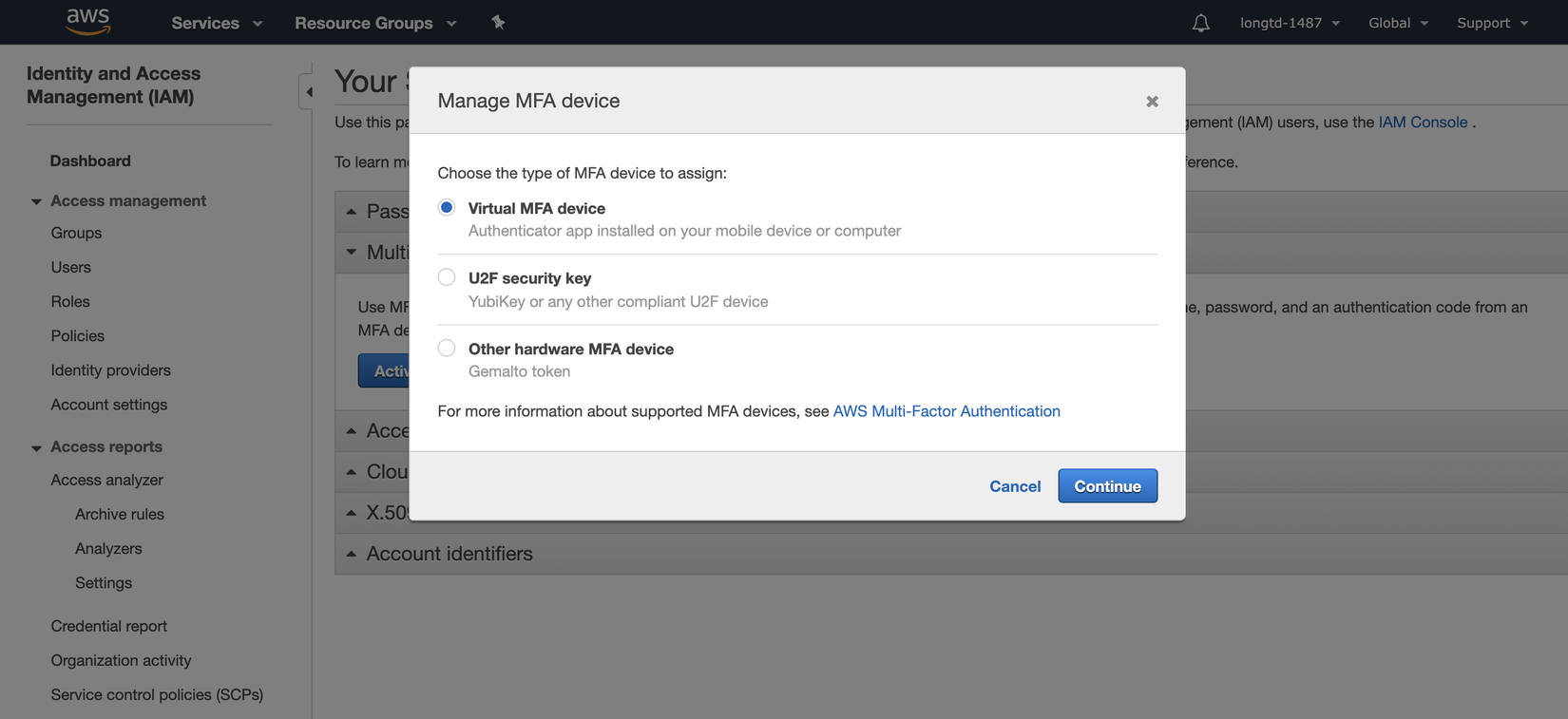This screenshot has width=1568, height=719.
Task: Collapse the Access reports section
Action: (36, 447)
